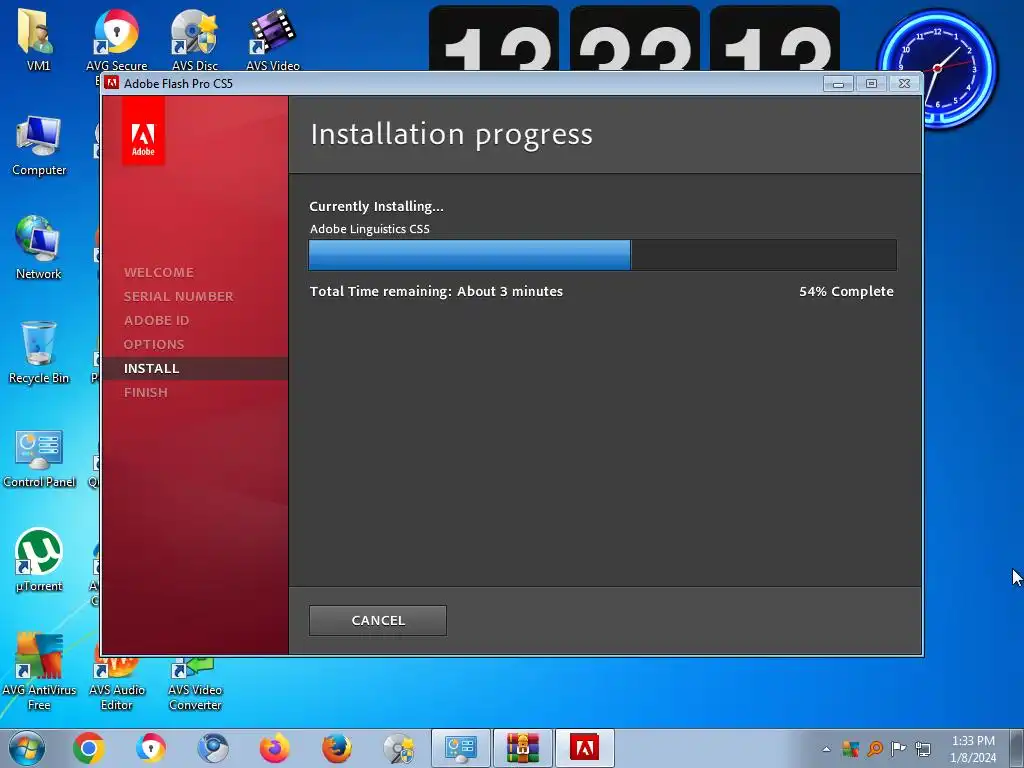Click the installation progress bar
This screenshot has height=768, width=1024.
click(x=602, y=255)
